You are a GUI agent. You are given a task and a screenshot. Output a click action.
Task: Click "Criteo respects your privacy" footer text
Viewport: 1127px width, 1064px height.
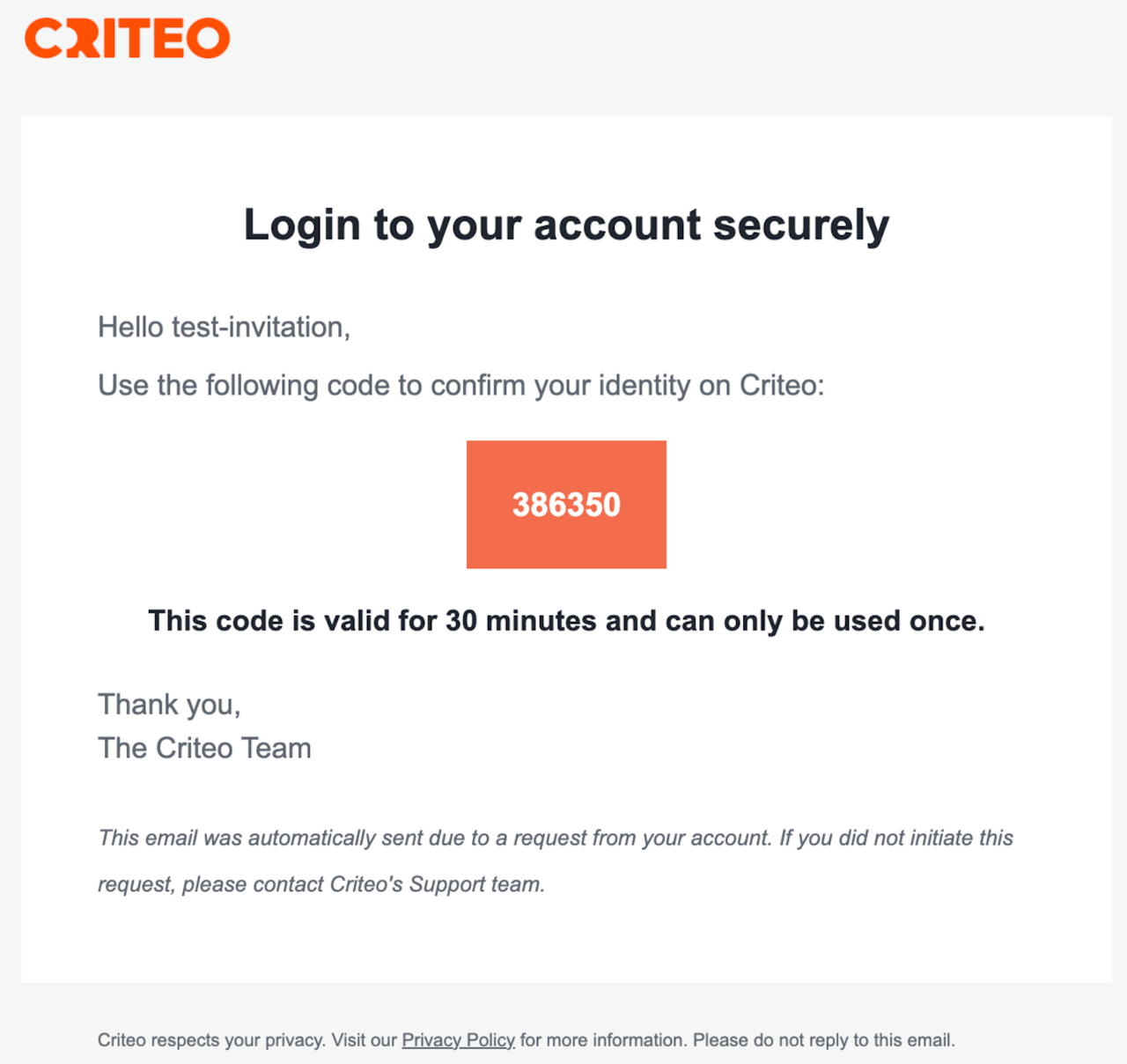pyautogui.click(x=211, y=1040)
